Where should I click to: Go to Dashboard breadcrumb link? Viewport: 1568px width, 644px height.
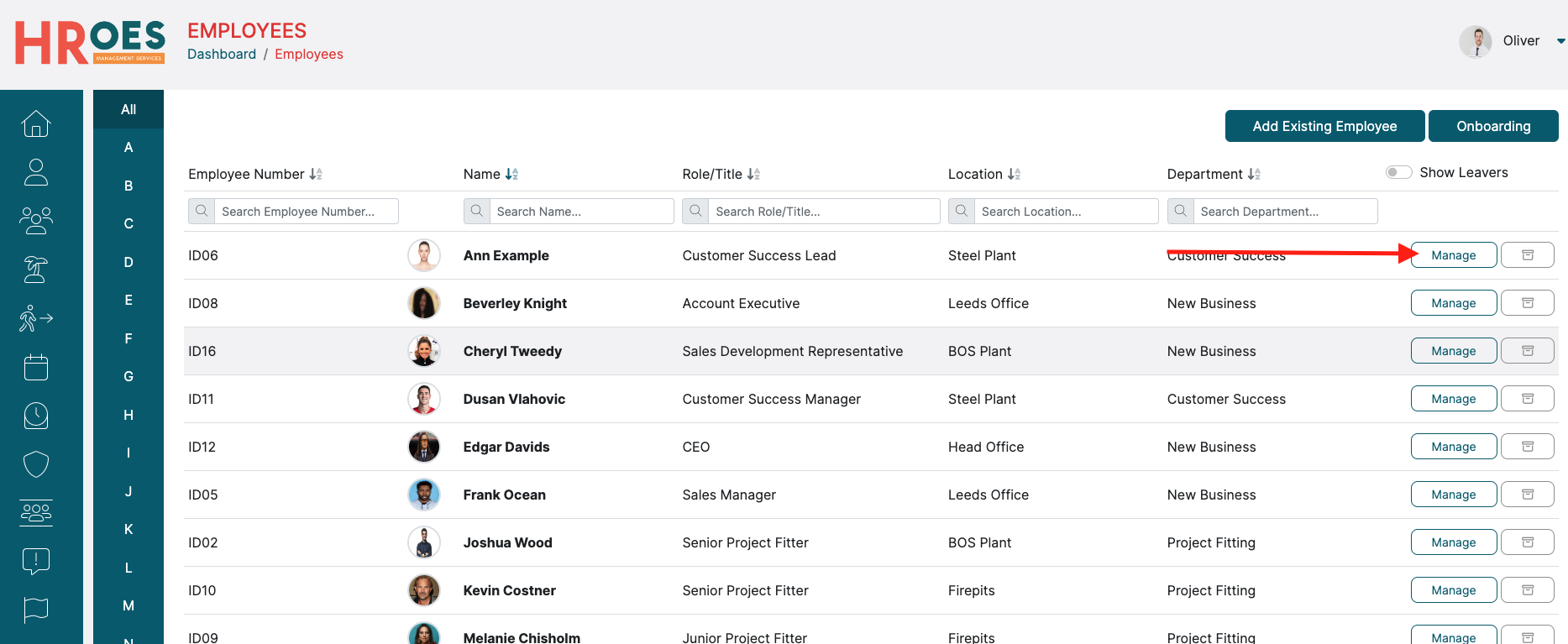point(222,54)
